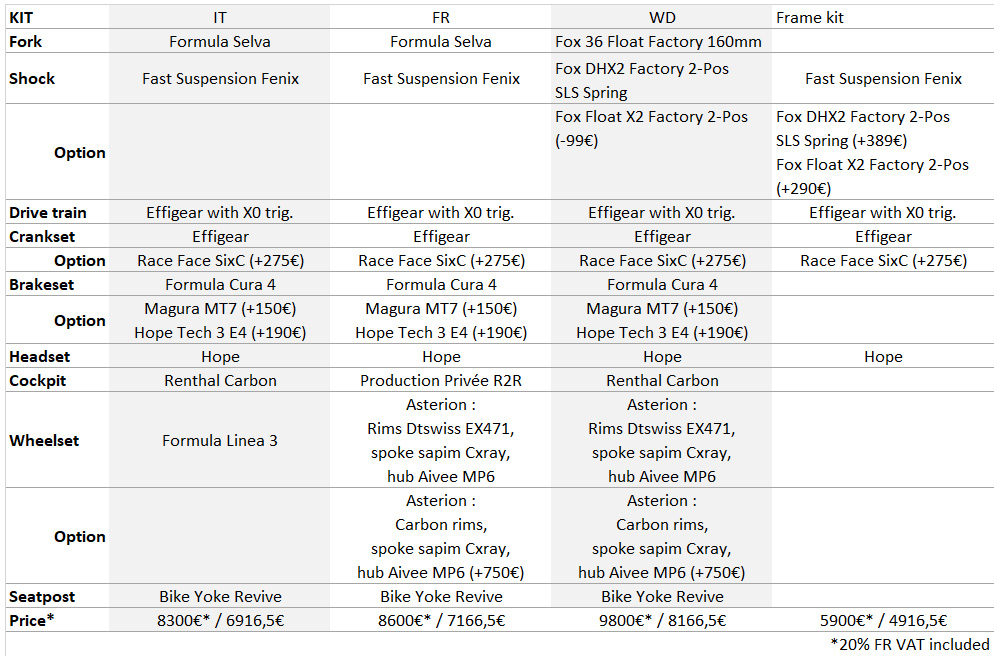The height and width of the screenshot is (660, 1000).
Task: Select the Brakeset row label
Action: 42,284
